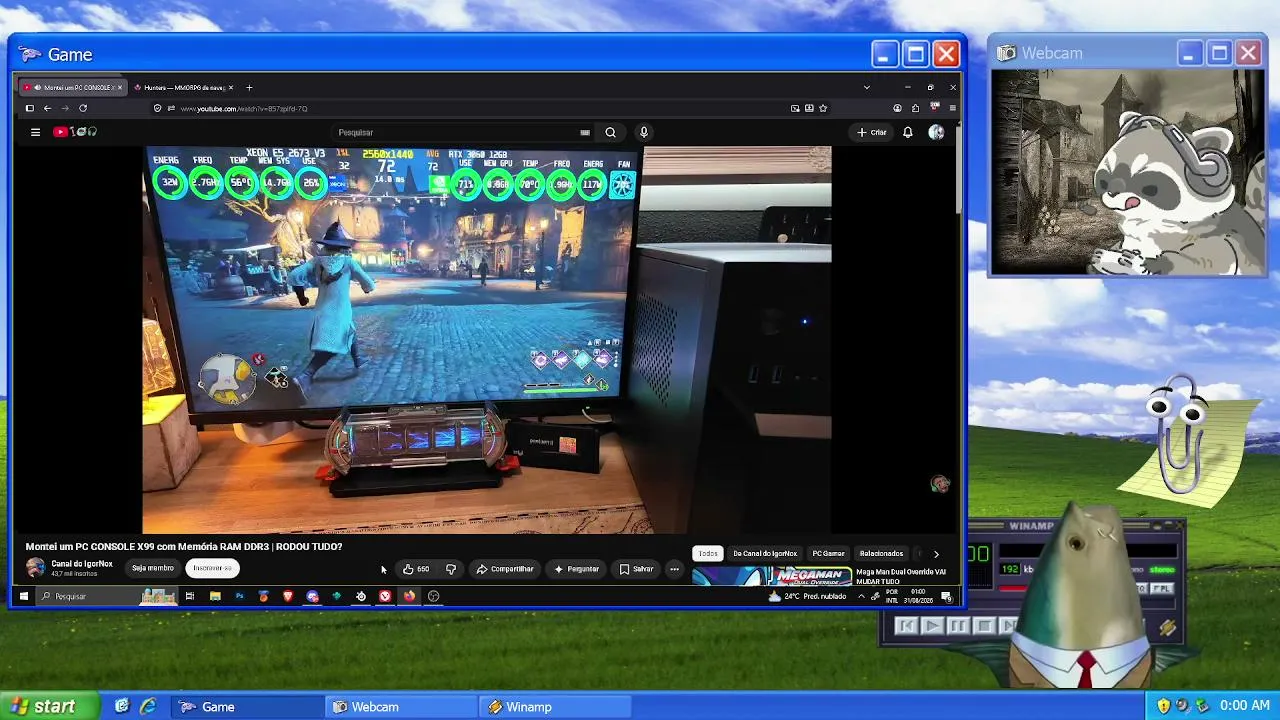Click the Salvar save button
The width and height of the screenshot is (1280, 720).
[x=636, y=569]
